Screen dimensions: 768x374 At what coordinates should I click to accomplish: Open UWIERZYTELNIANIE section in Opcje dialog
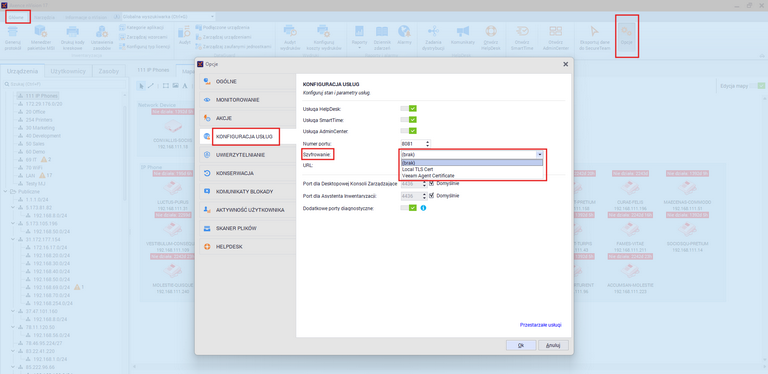point(248,155)
